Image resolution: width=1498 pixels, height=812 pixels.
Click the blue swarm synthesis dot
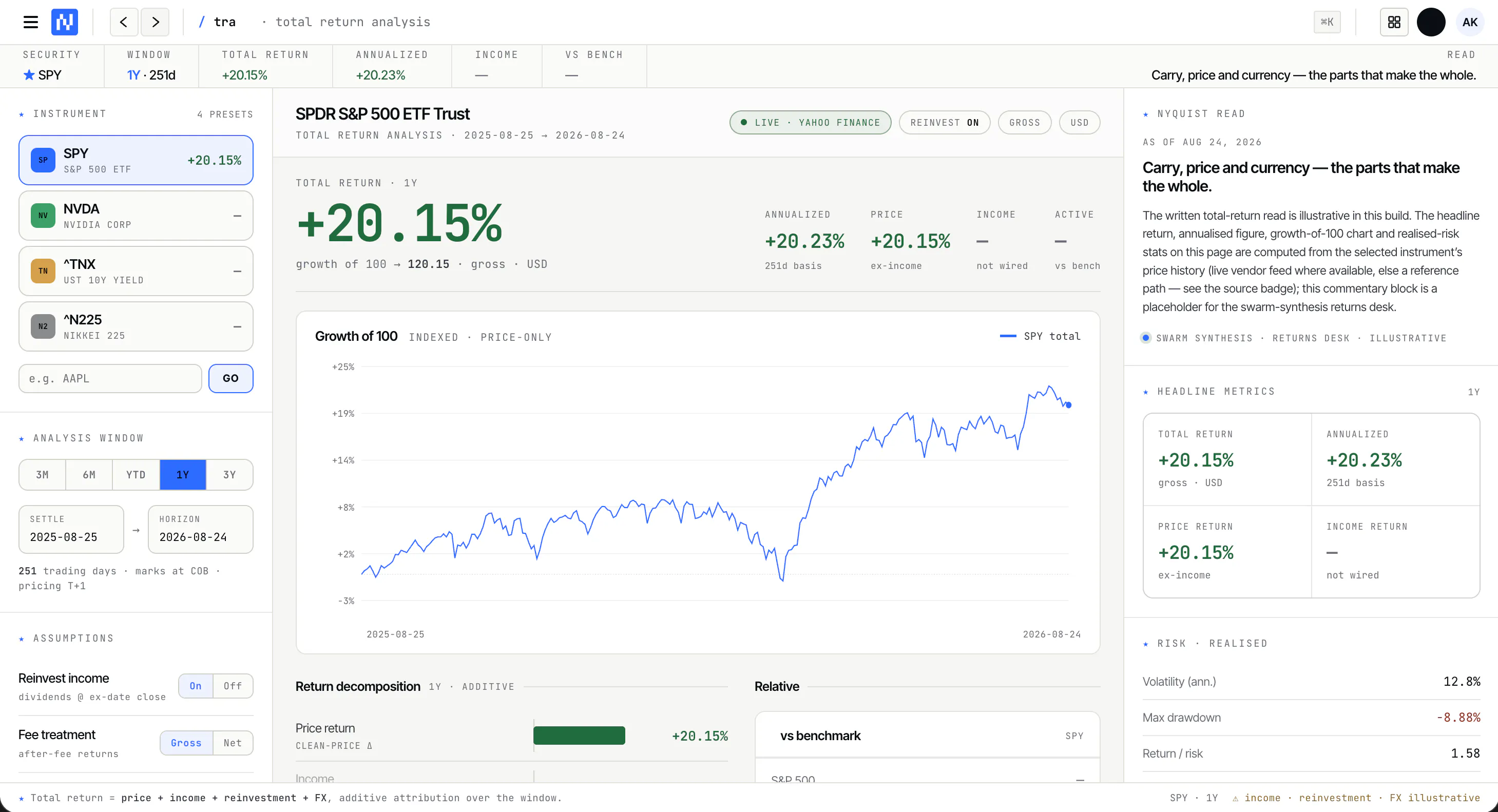[1146, 338]
